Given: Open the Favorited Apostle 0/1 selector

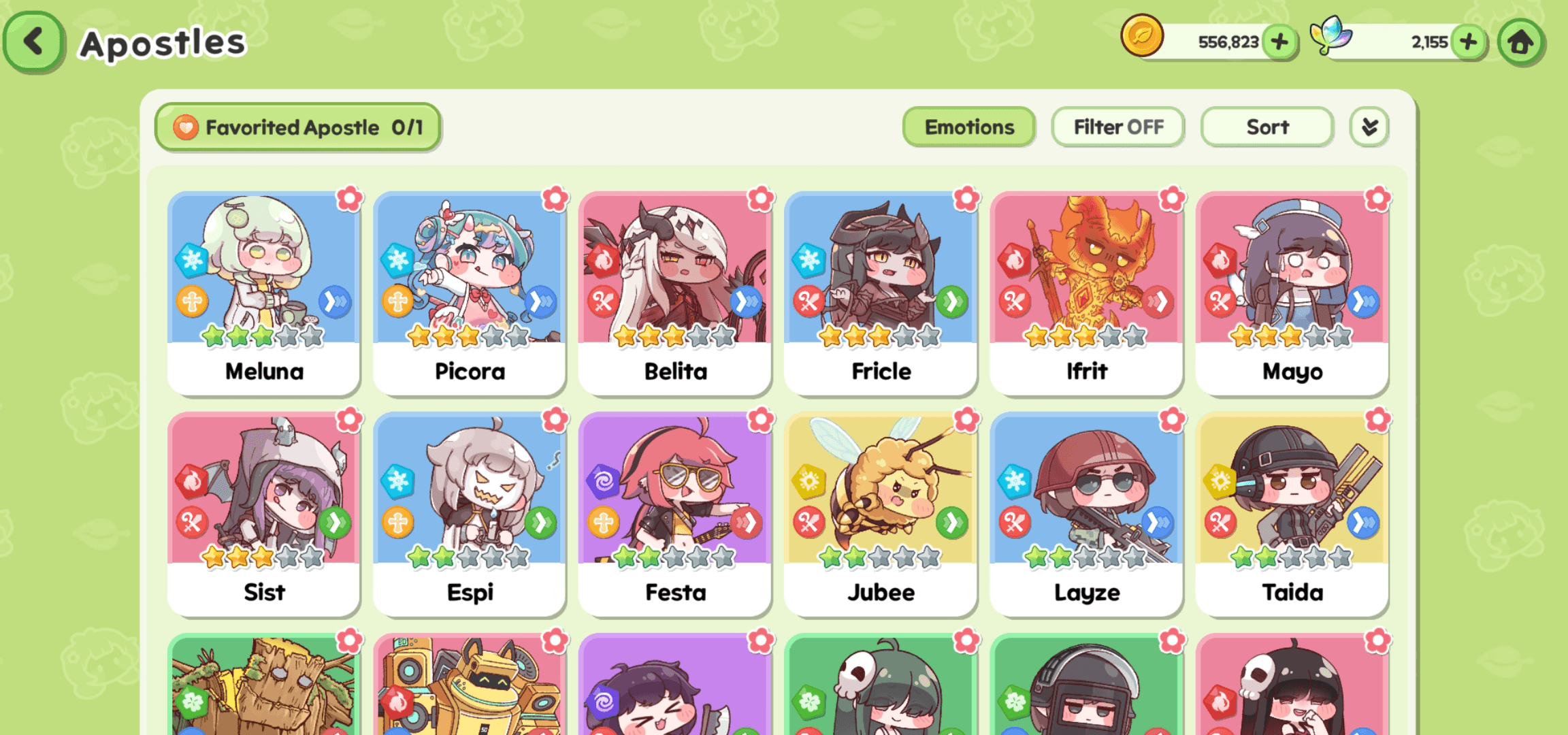Looking at the screenshot, I should click(298, 127).
